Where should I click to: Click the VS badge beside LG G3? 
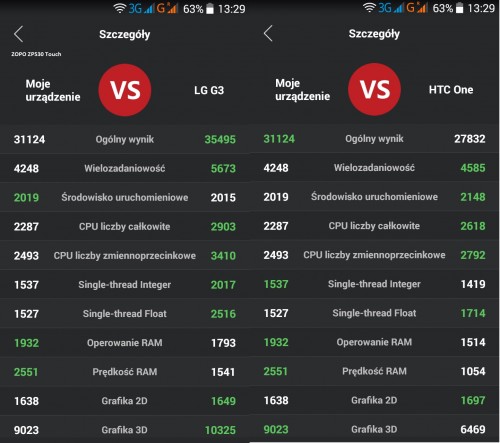tap(125, 90)
